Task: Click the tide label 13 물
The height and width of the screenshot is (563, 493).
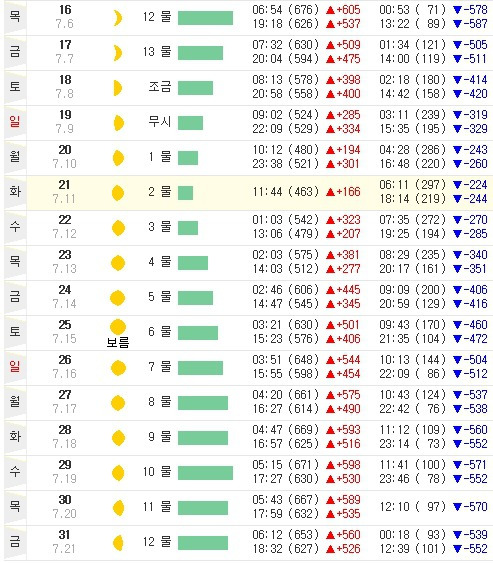Action: pos(157,52)
